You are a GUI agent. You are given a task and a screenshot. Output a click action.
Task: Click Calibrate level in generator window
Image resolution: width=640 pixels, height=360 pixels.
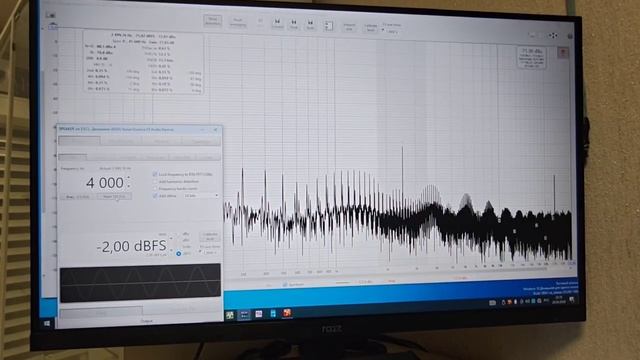click(210, 236)
